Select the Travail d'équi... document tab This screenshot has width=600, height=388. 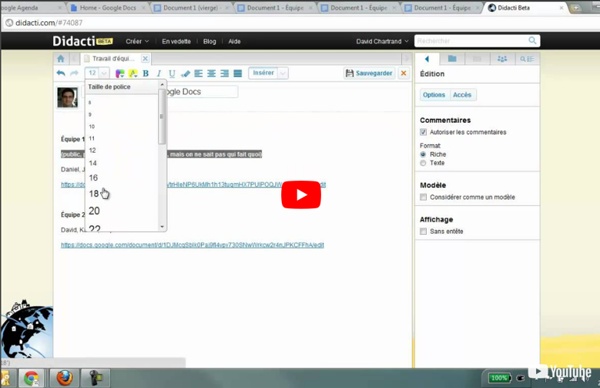pyautogui.click(x=112, y=59)
